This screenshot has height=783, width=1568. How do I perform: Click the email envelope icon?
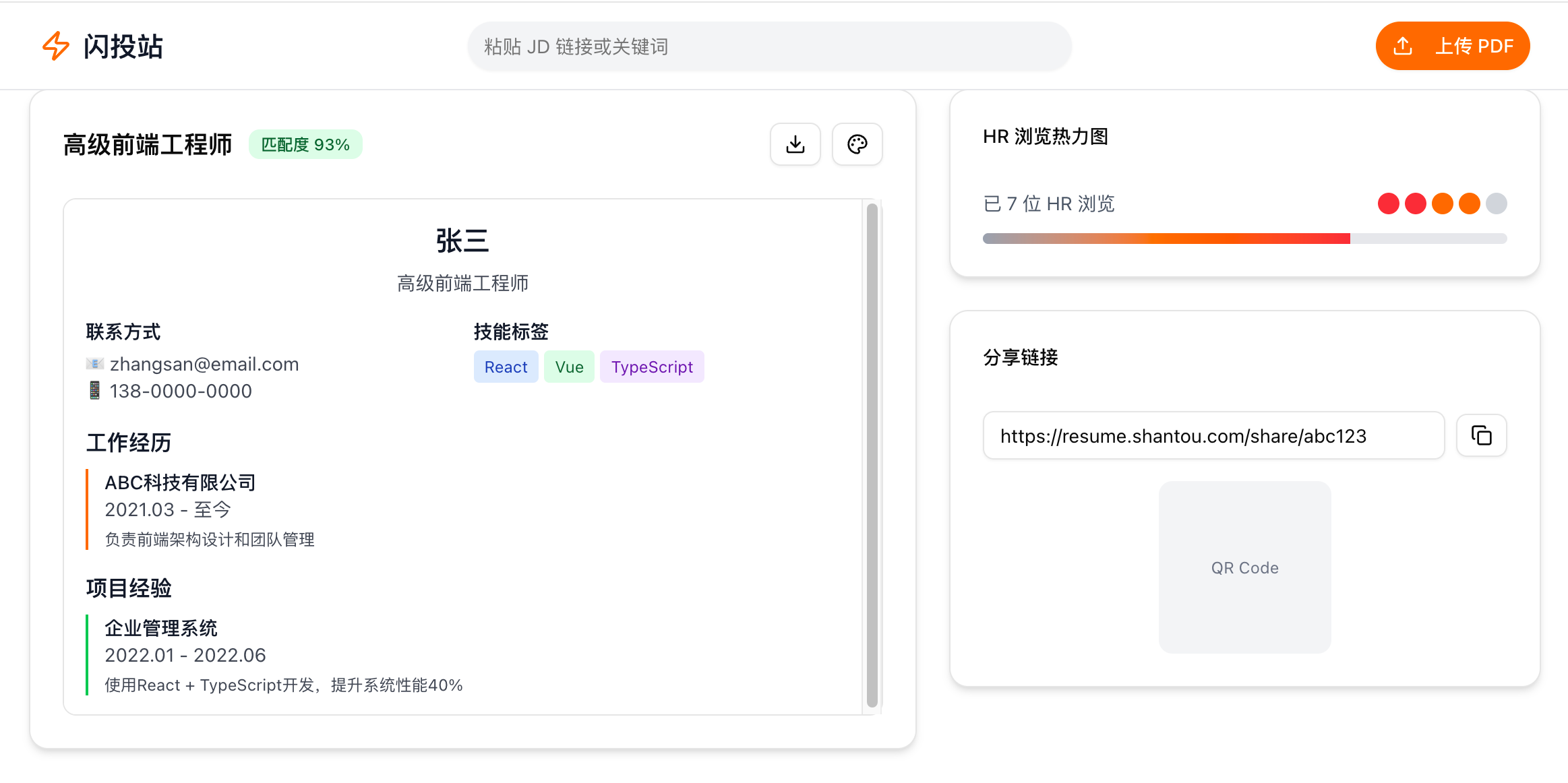pyautogui.click(x=95, y=364)
